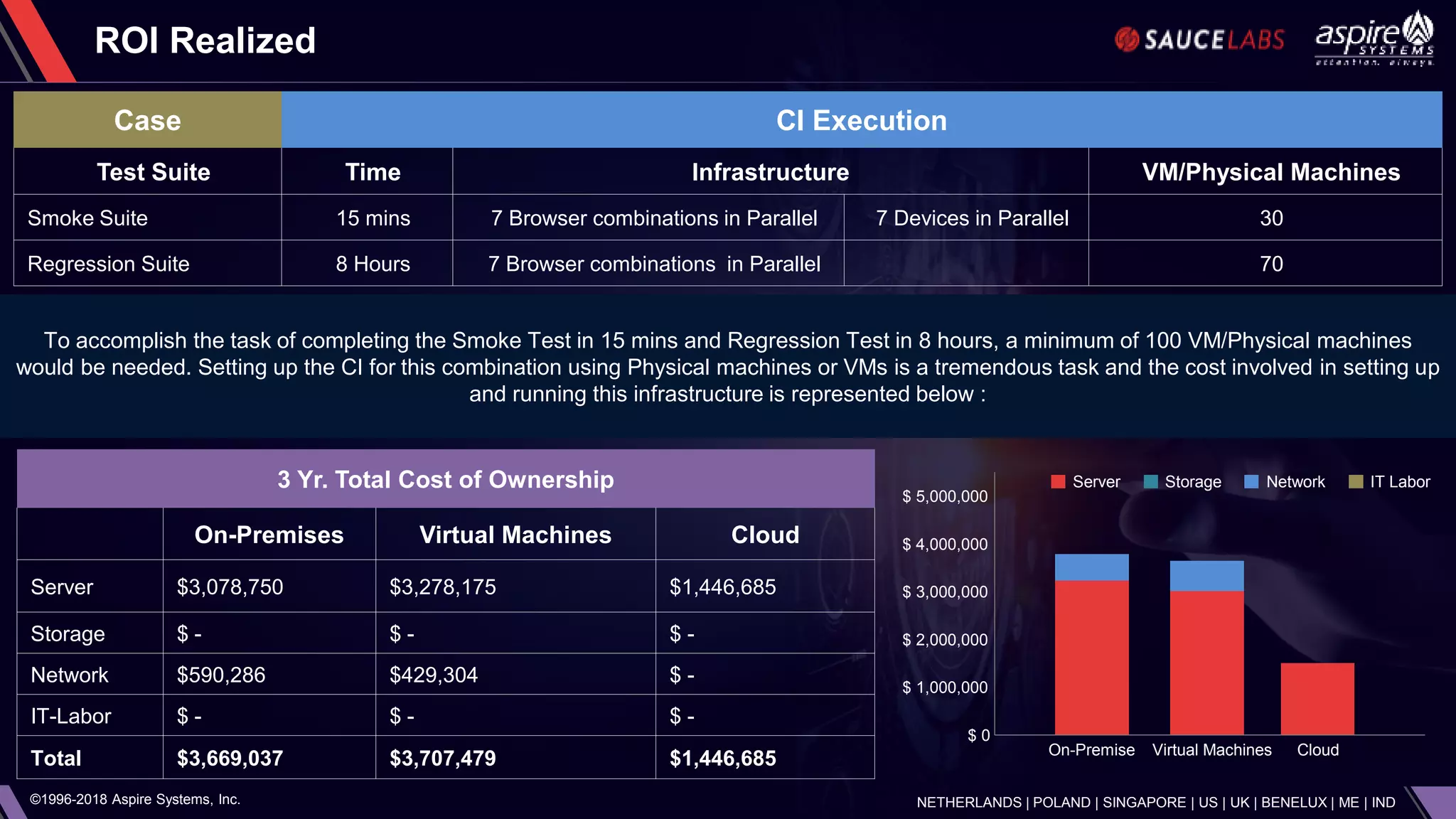Click the '$ 3,000,000' axis label
Viewport: 1456px width, 819px height.
[x=945, y=591]
